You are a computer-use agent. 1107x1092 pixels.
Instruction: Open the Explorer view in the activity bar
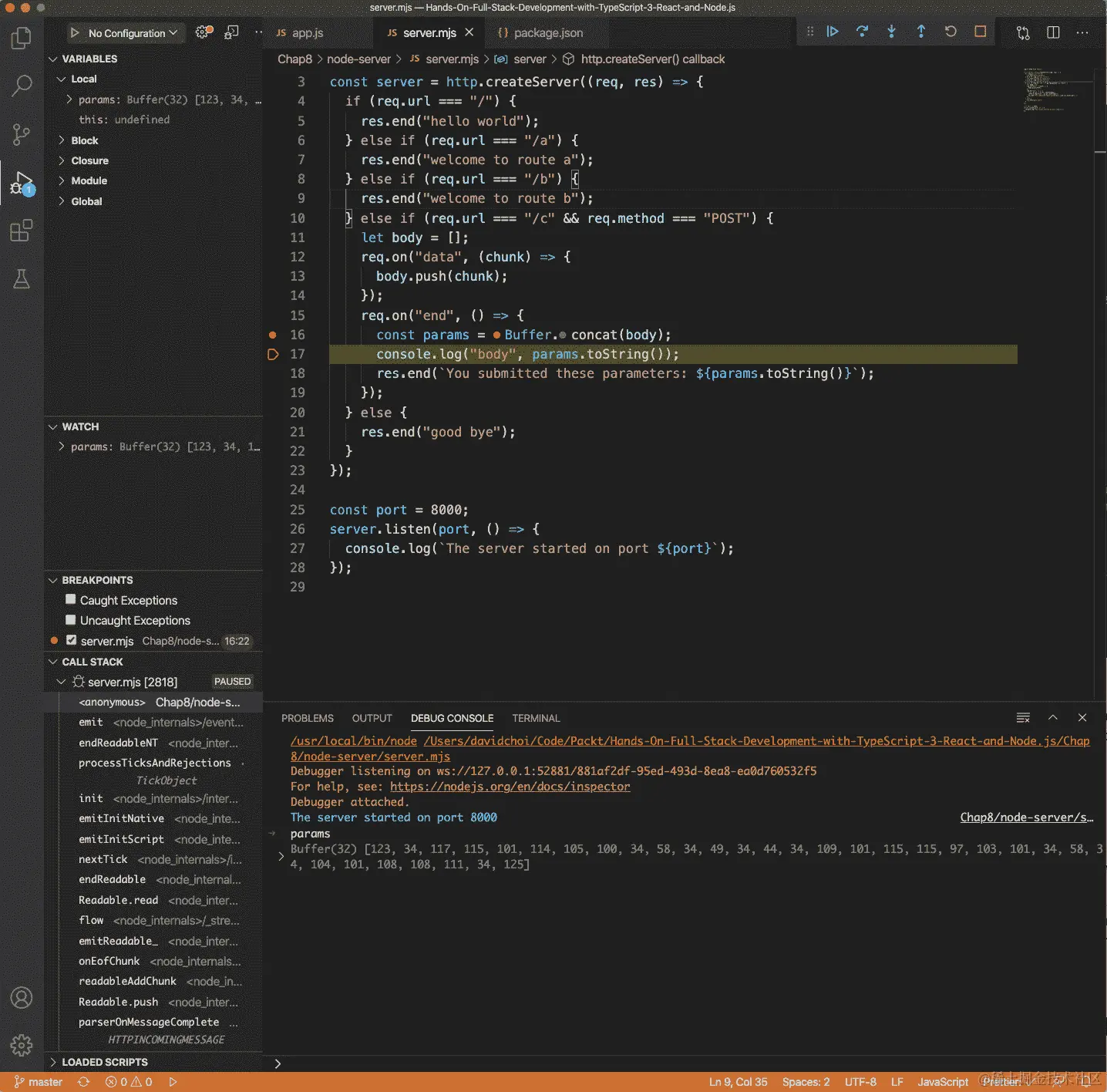(22, 38)
